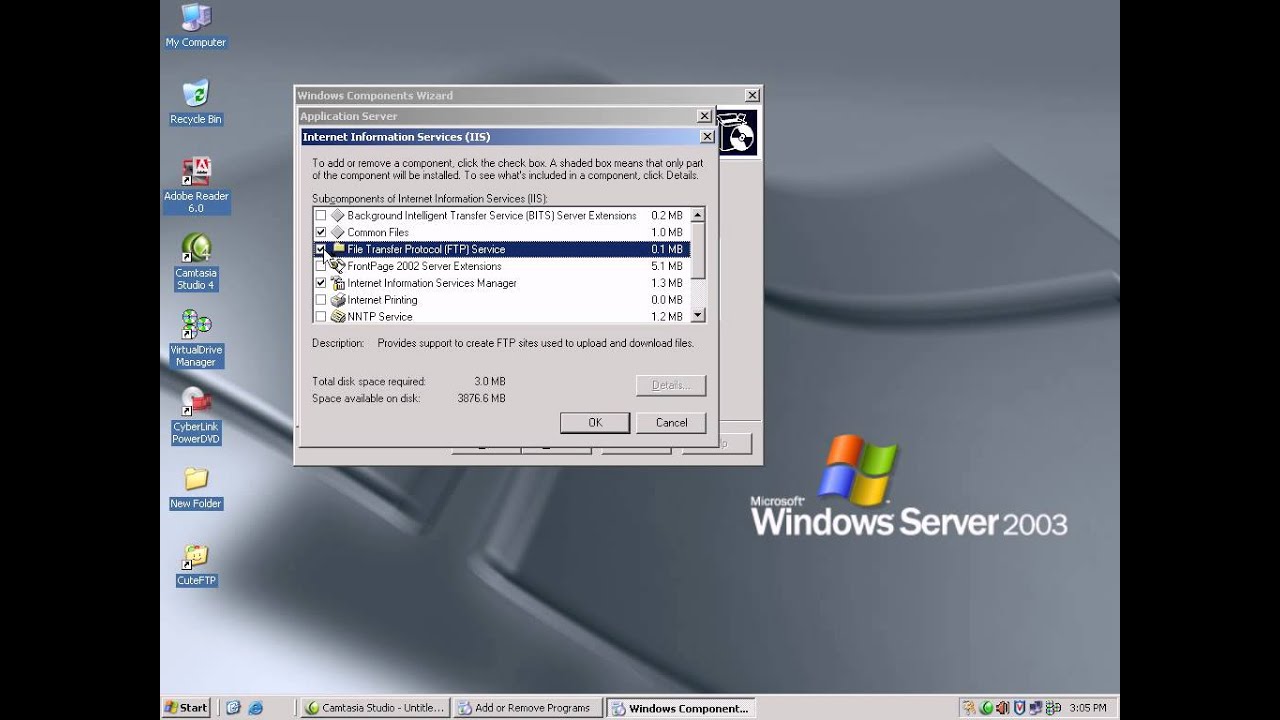Image resolution: width=1280 pixels, height=720 pixels.
Task: Click the FrontPage 2002 Server Extensions icon
Action: click(338, 266)
